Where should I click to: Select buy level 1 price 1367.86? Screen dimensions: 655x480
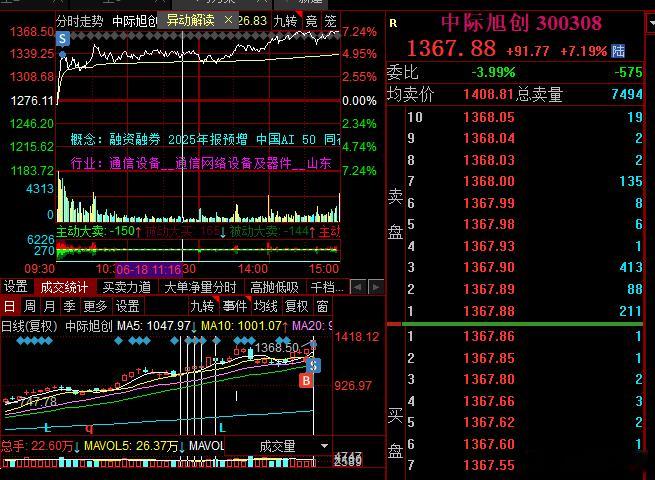click(x=489, y=336)
